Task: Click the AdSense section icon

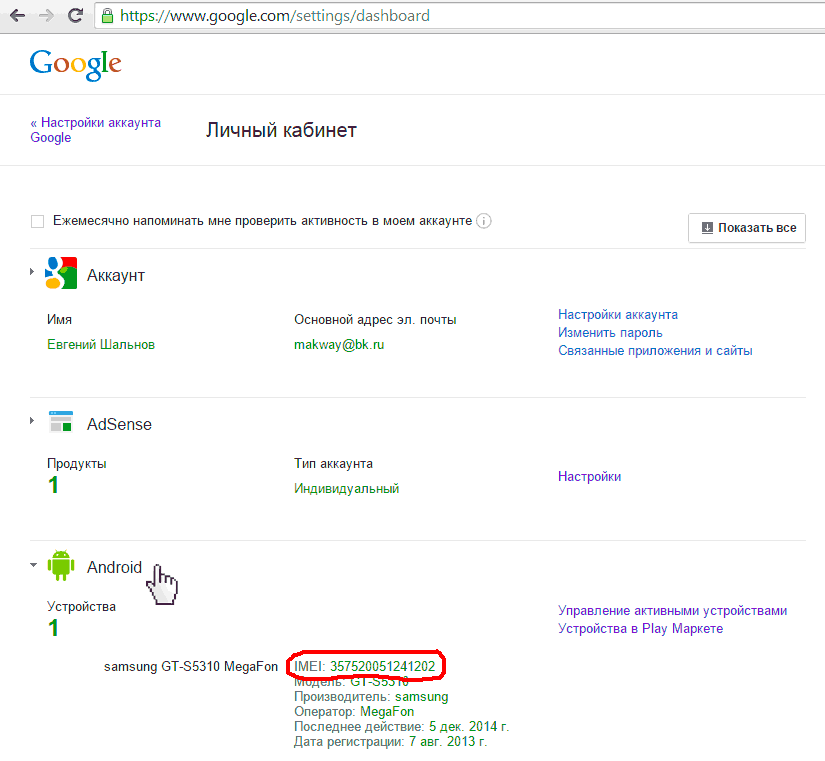Action: (61, 424)
